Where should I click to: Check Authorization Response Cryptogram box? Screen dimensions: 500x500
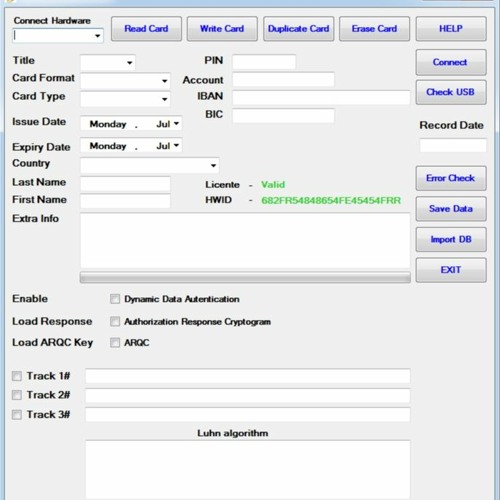[115, 322]
